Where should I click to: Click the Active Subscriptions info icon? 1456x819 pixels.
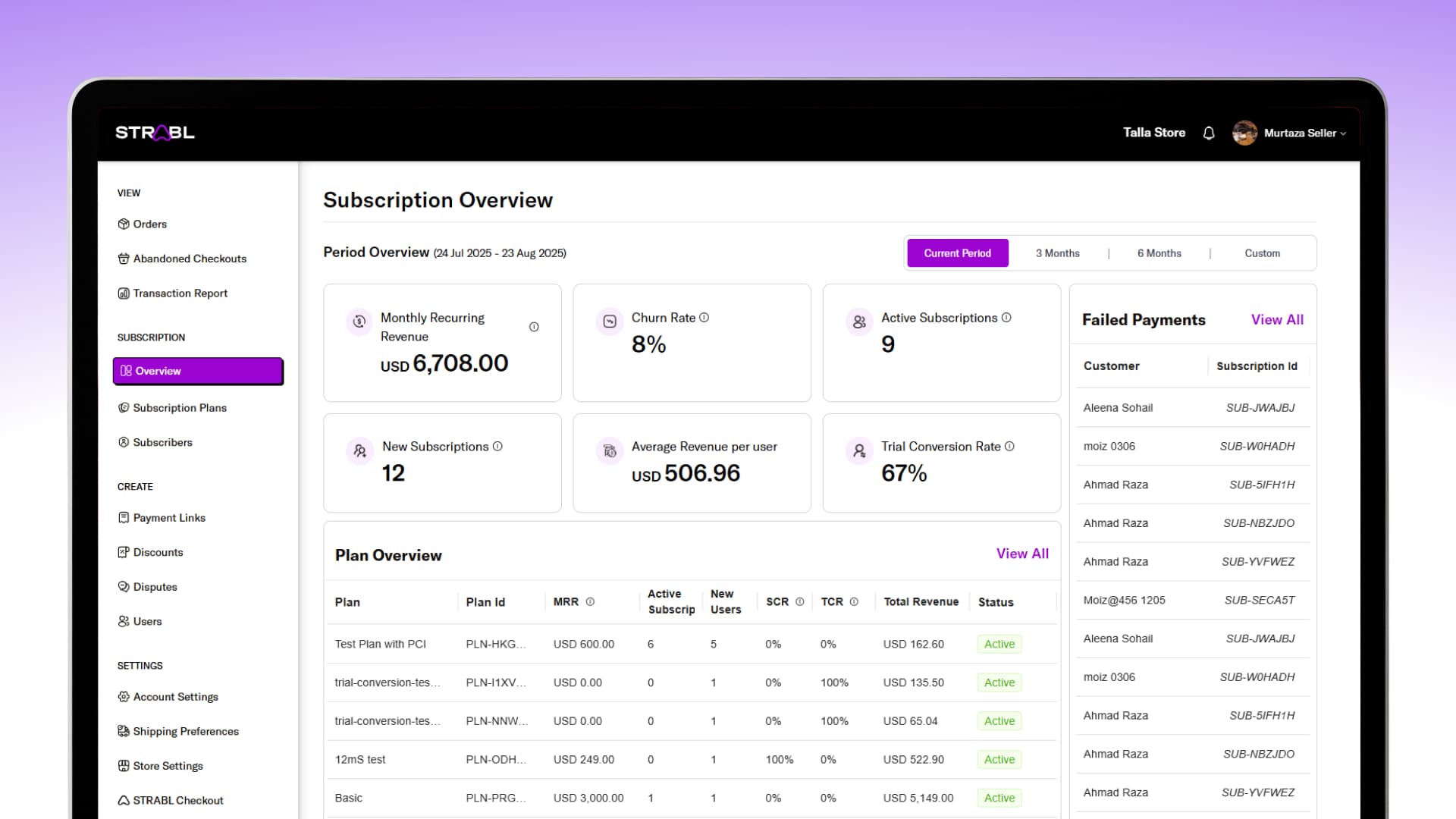pos(1006,318)
